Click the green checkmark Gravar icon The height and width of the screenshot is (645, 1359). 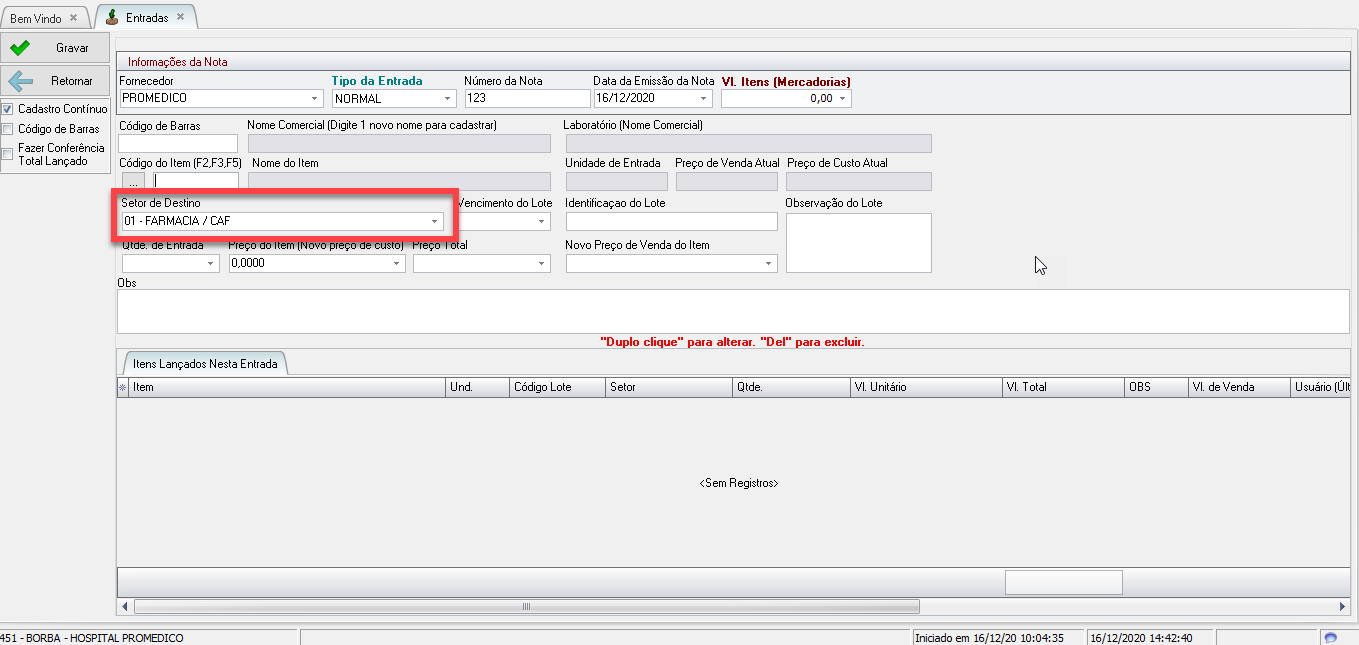point(20,48)
